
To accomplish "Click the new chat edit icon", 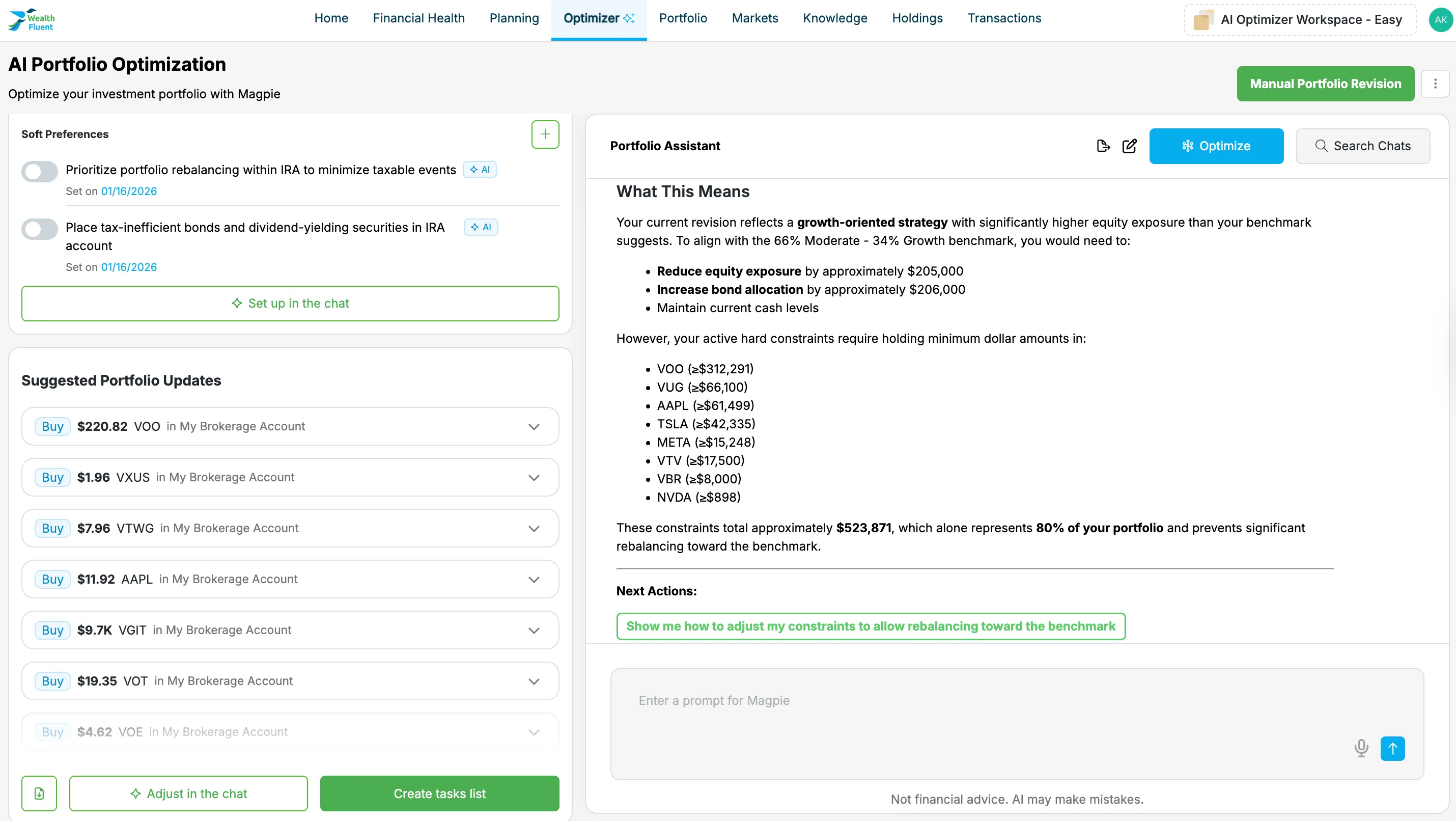I will (1129, 146).
